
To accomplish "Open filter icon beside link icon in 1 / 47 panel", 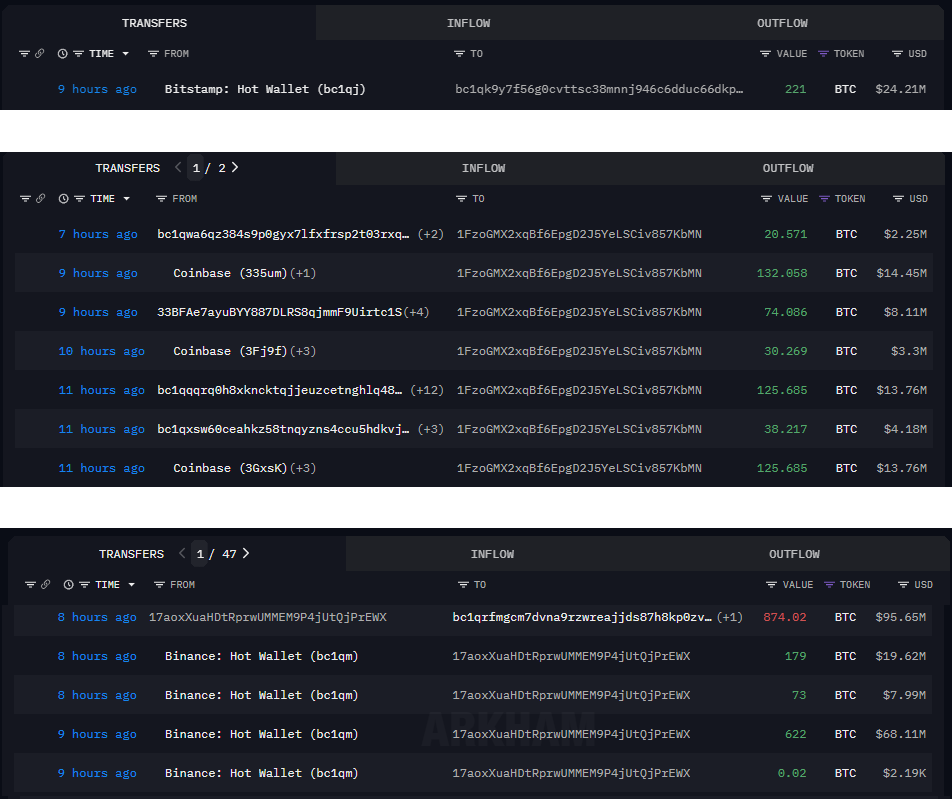I will 30,585.
